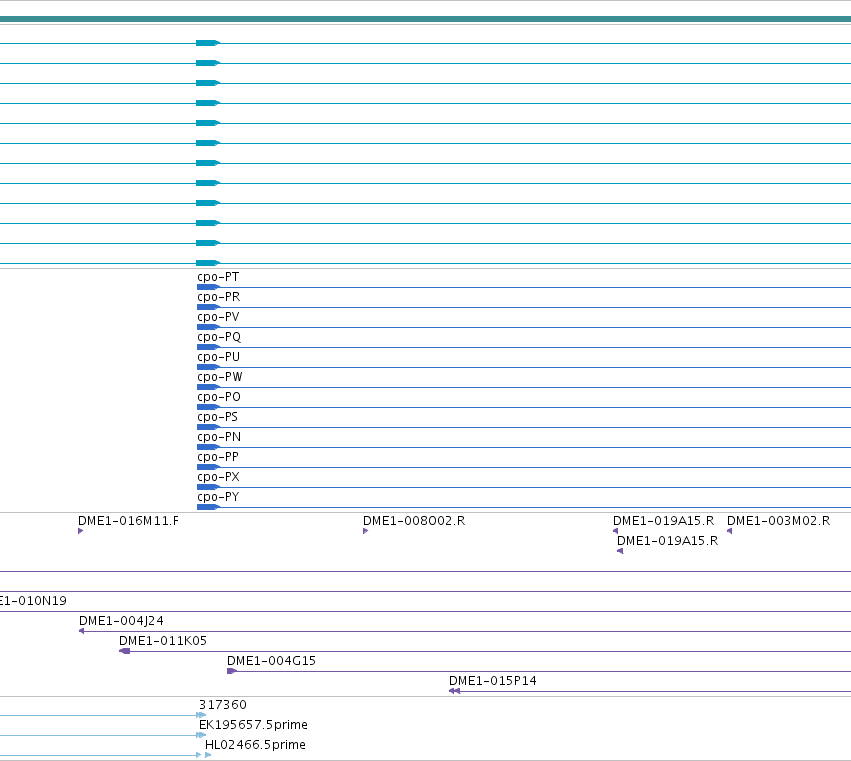Image resolution: width=851 pixels, height=761 pixels.
Task: Click the cpo-PO transcript label
Action: point(219,397)
